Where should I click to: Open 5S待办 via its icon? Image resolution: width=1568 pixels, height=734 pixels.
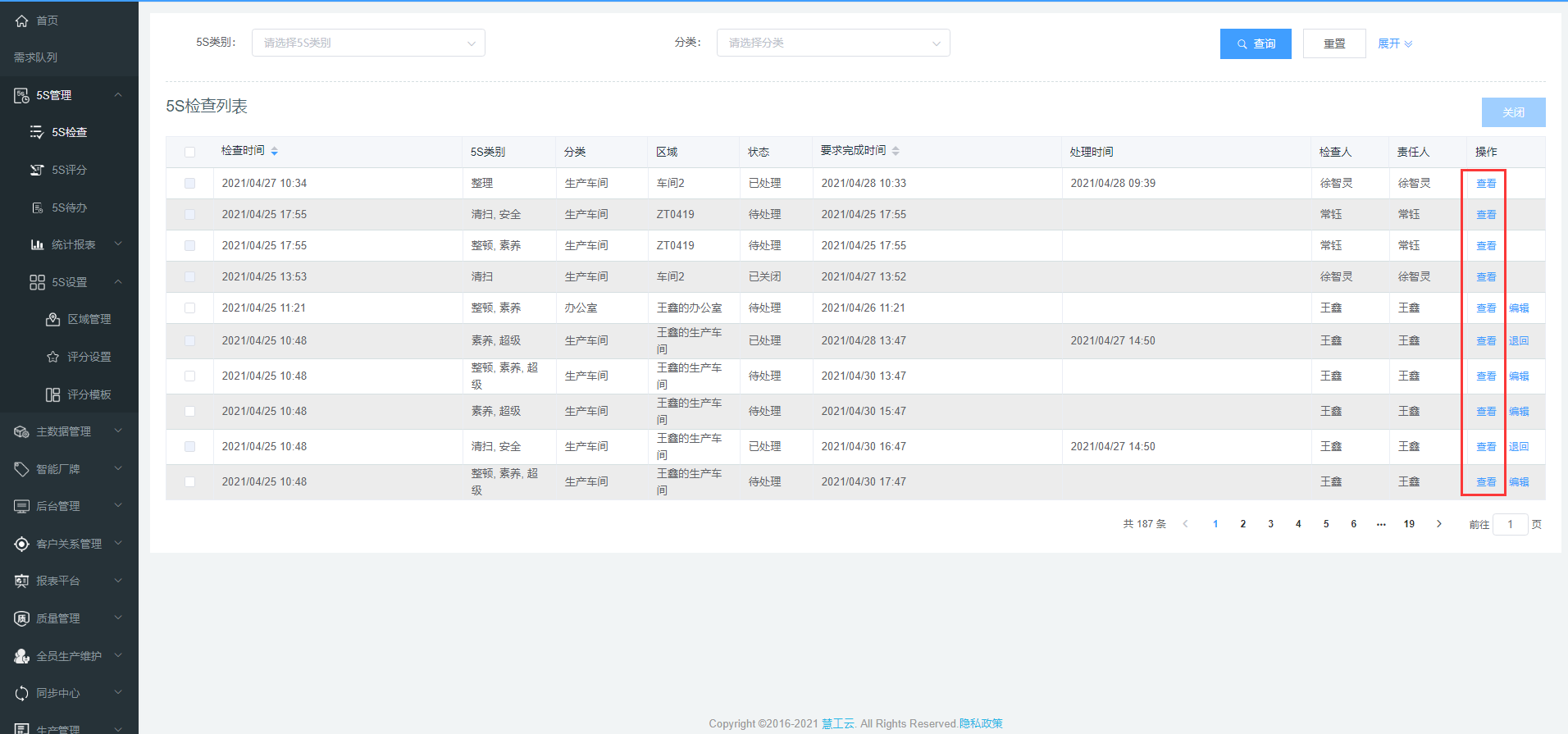coord(37,207)
